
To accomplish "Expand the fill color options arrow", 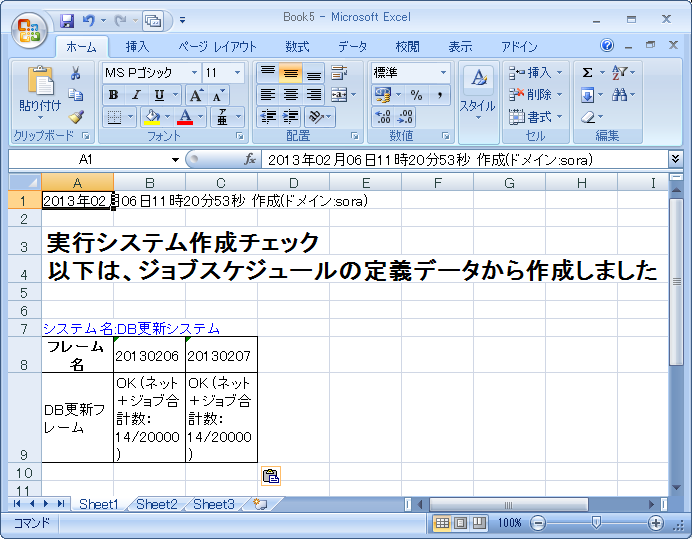I will (x=168, y=117).
